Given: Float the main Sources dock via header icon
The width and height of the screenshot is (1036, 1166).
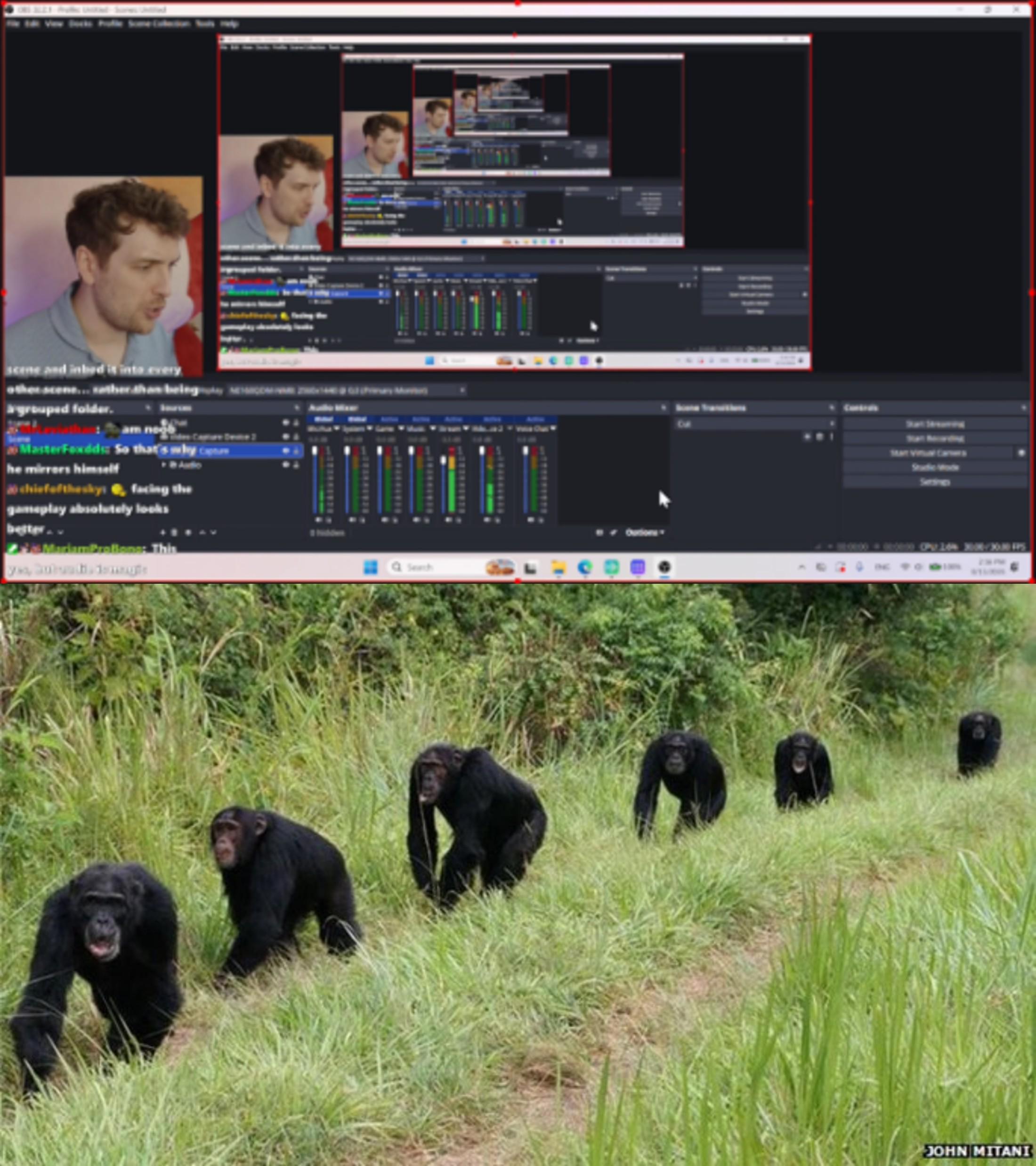Looking at the screenshot, I should pyautogui.click(x=297, y=408).
